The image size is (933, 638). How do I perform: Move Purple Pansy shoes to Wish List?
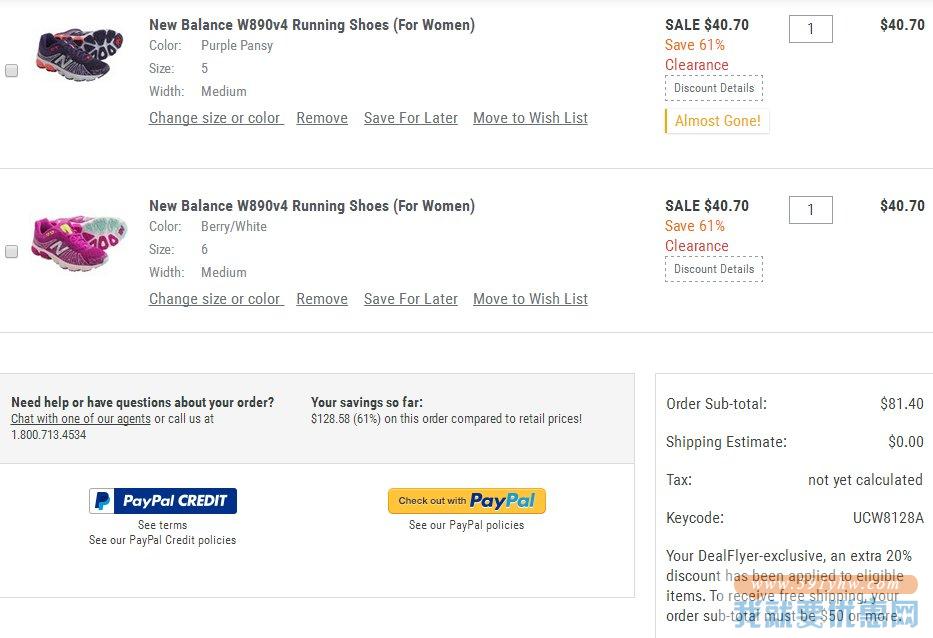530,118
